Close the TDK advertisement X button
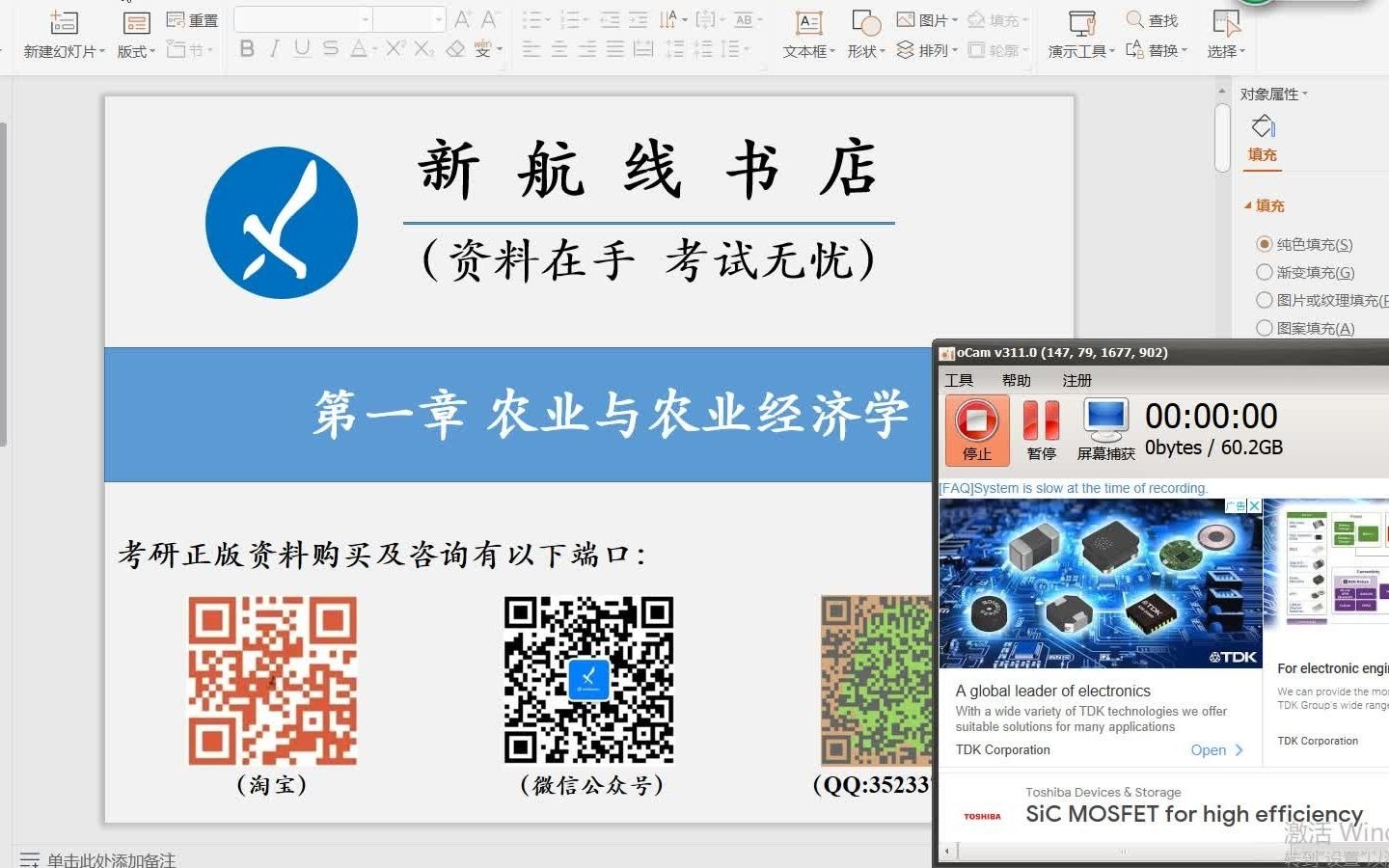 click(x=1254, y=505)
